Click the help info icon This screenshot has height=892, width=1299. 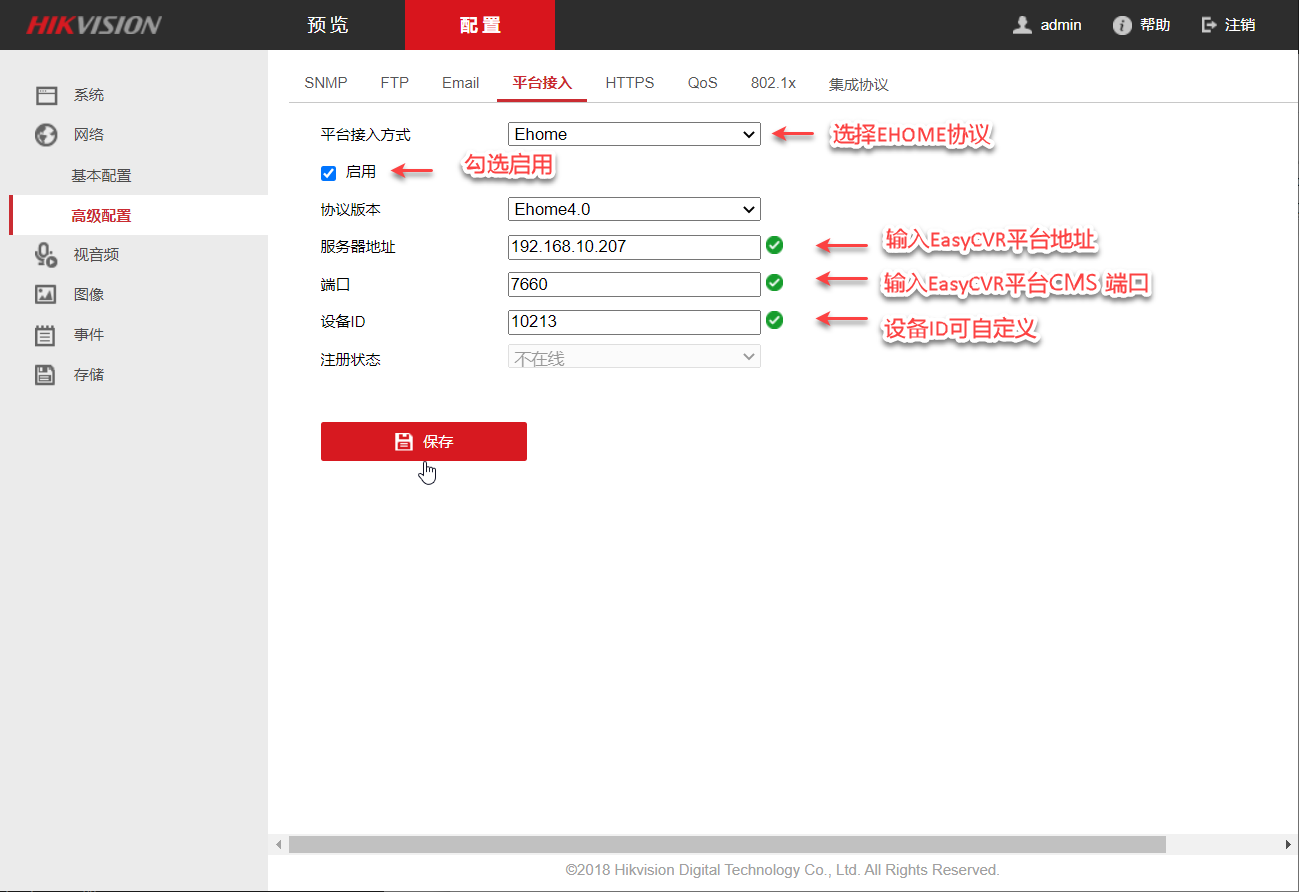1122,25
